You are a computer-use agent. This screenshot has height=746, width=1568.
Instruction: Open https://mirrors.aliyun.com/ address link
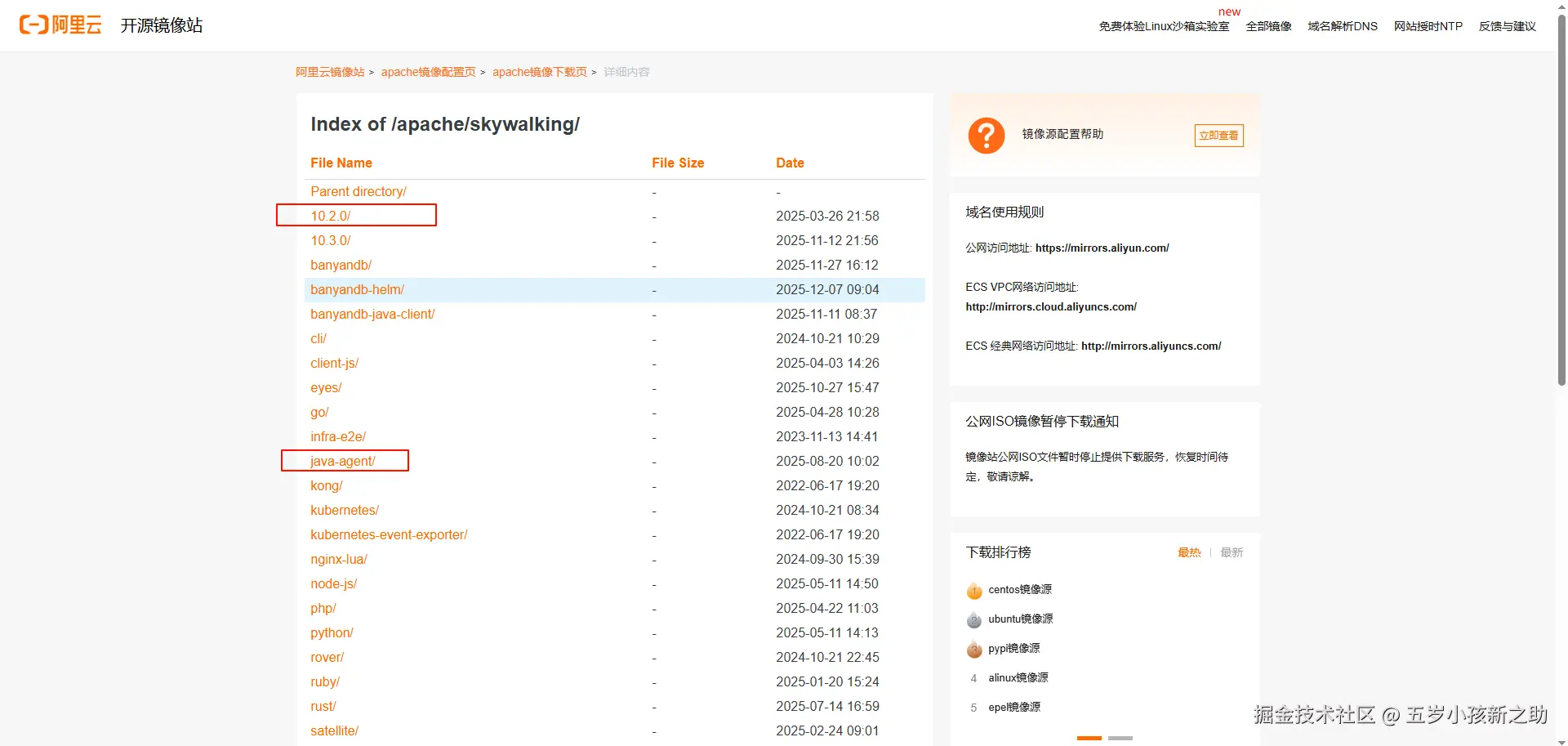[x=1102, y=248]
